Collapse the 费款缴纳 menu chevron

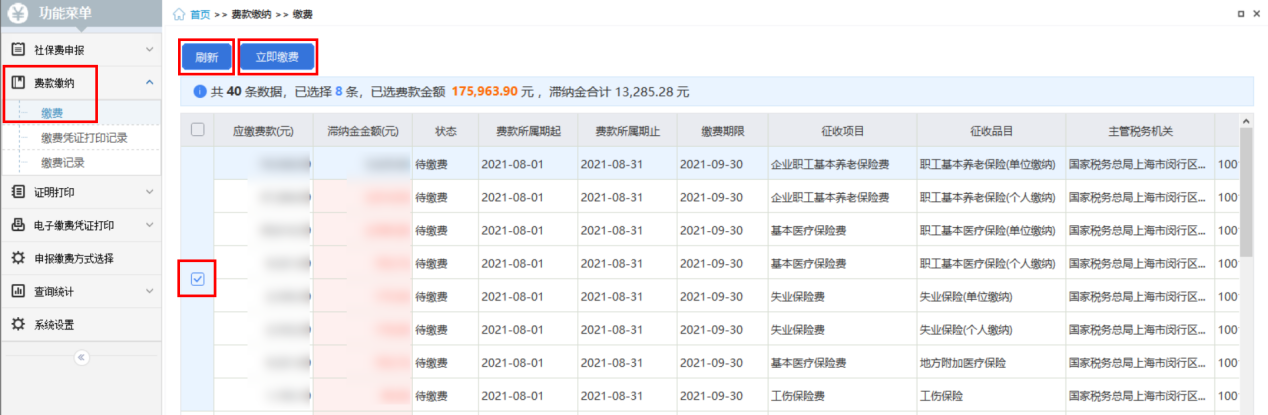(149, 82)
